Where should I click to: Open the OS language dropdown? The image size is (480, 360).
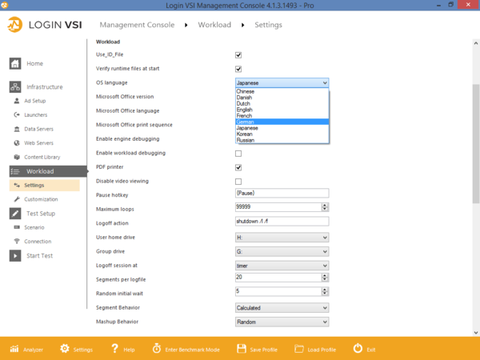[282, 83]
